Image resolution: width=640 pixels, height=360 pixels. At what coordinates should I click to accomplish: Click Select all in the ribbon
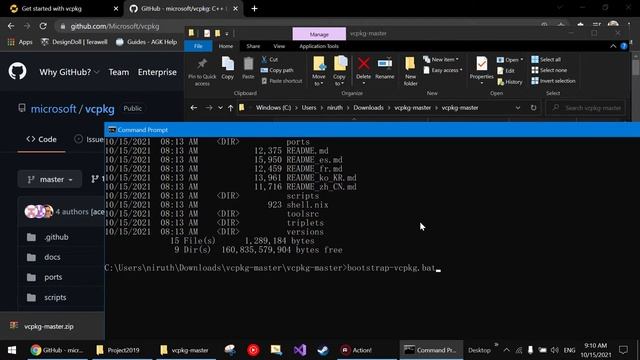click(x=546, y=60)
